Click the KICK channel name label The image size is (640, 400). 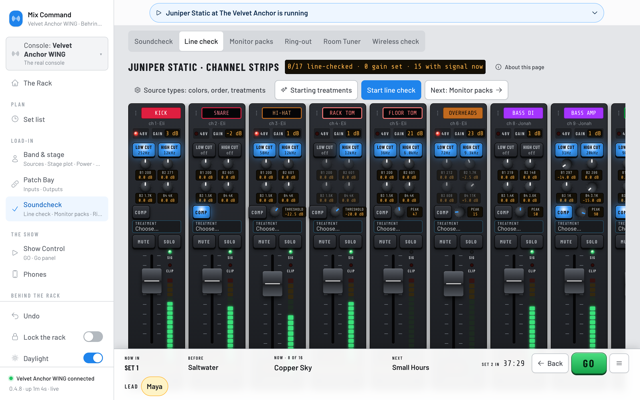coord(161,113)
